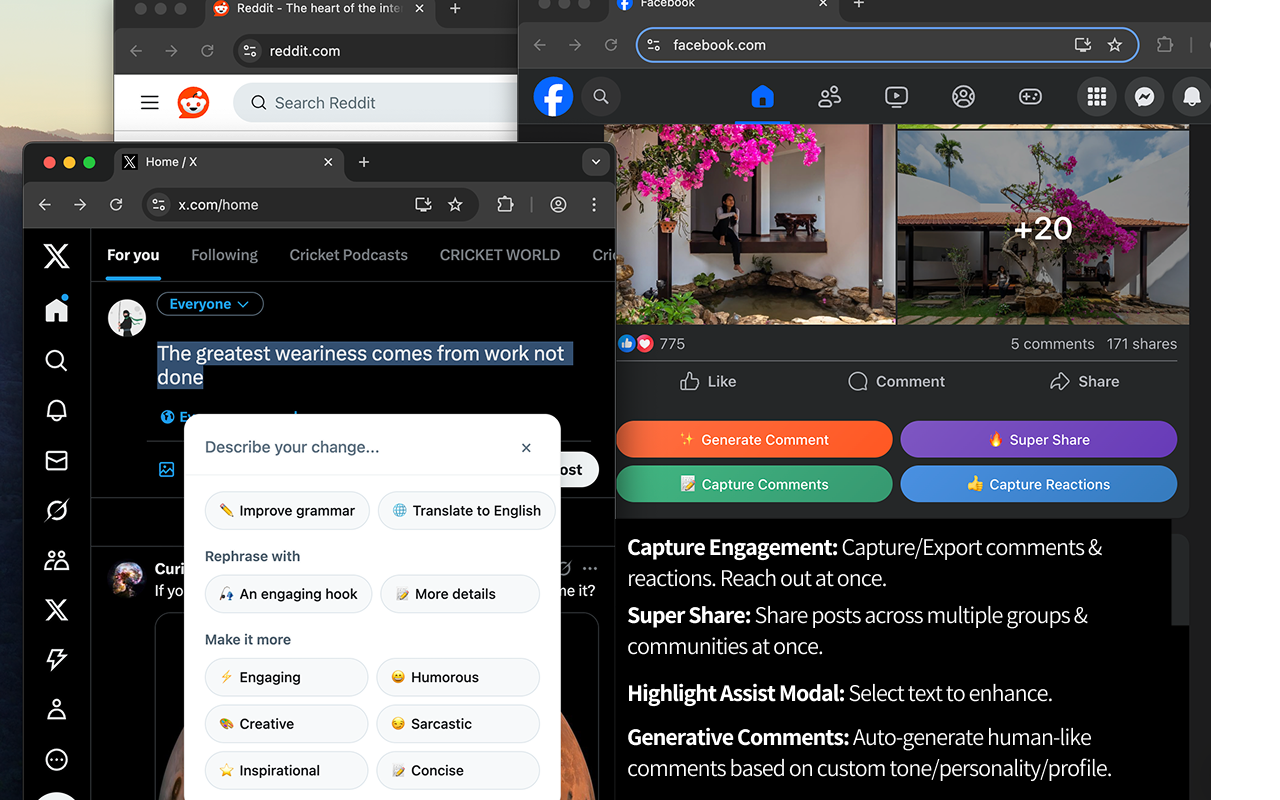This screenshot has height=800, width=1280.
Task: Open Facebook Friends icon
Action: tap(829, 97)
